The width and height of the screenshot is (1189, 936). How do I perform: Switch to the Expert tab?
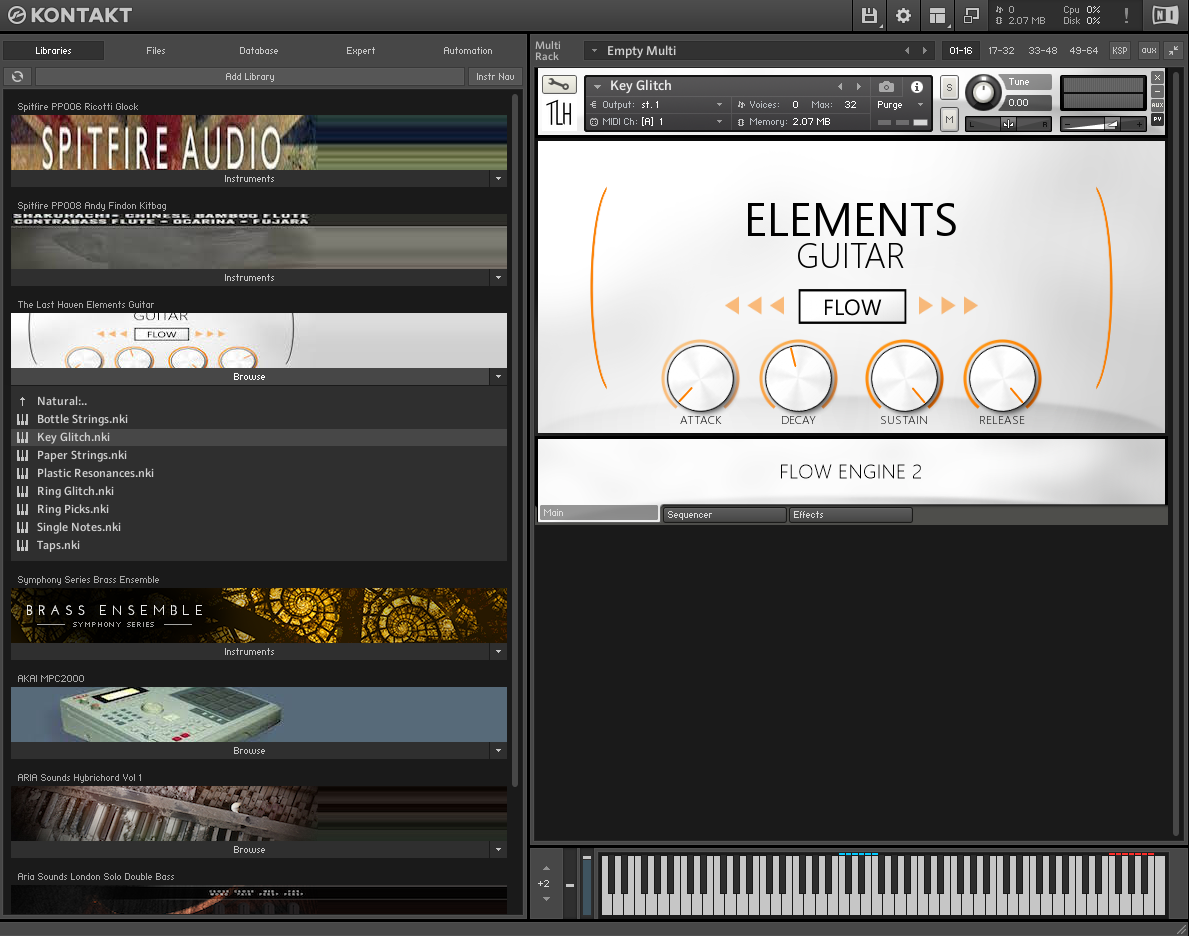[360, 51]
